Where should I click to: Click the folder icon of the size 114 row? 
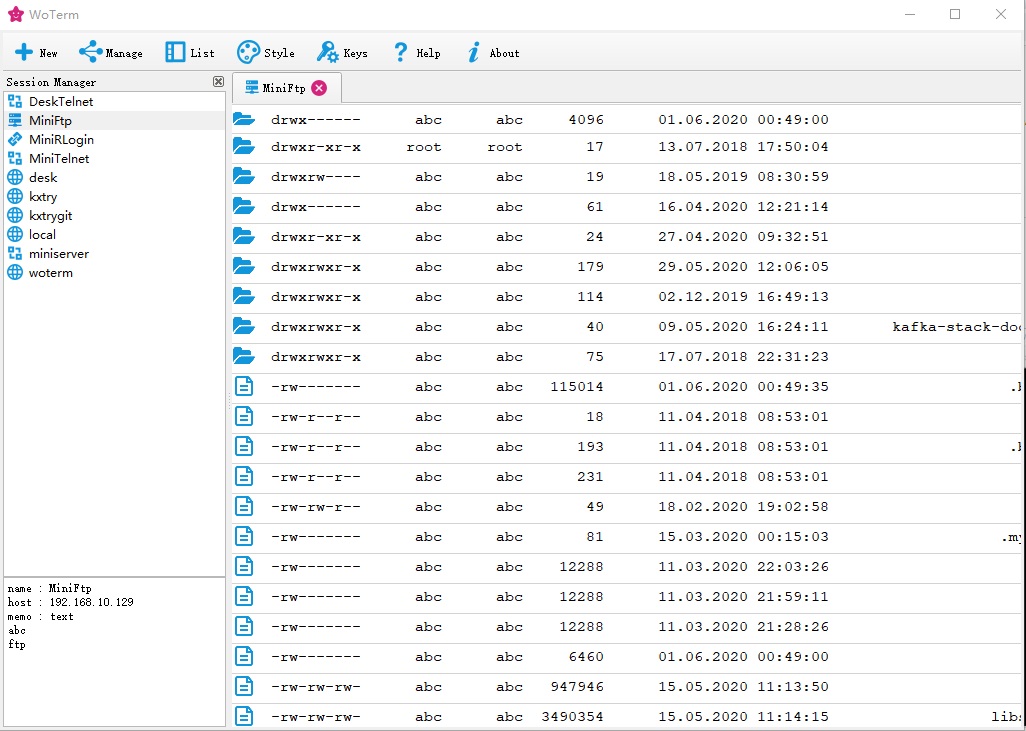pyautogui.click(x=244, y=296)
